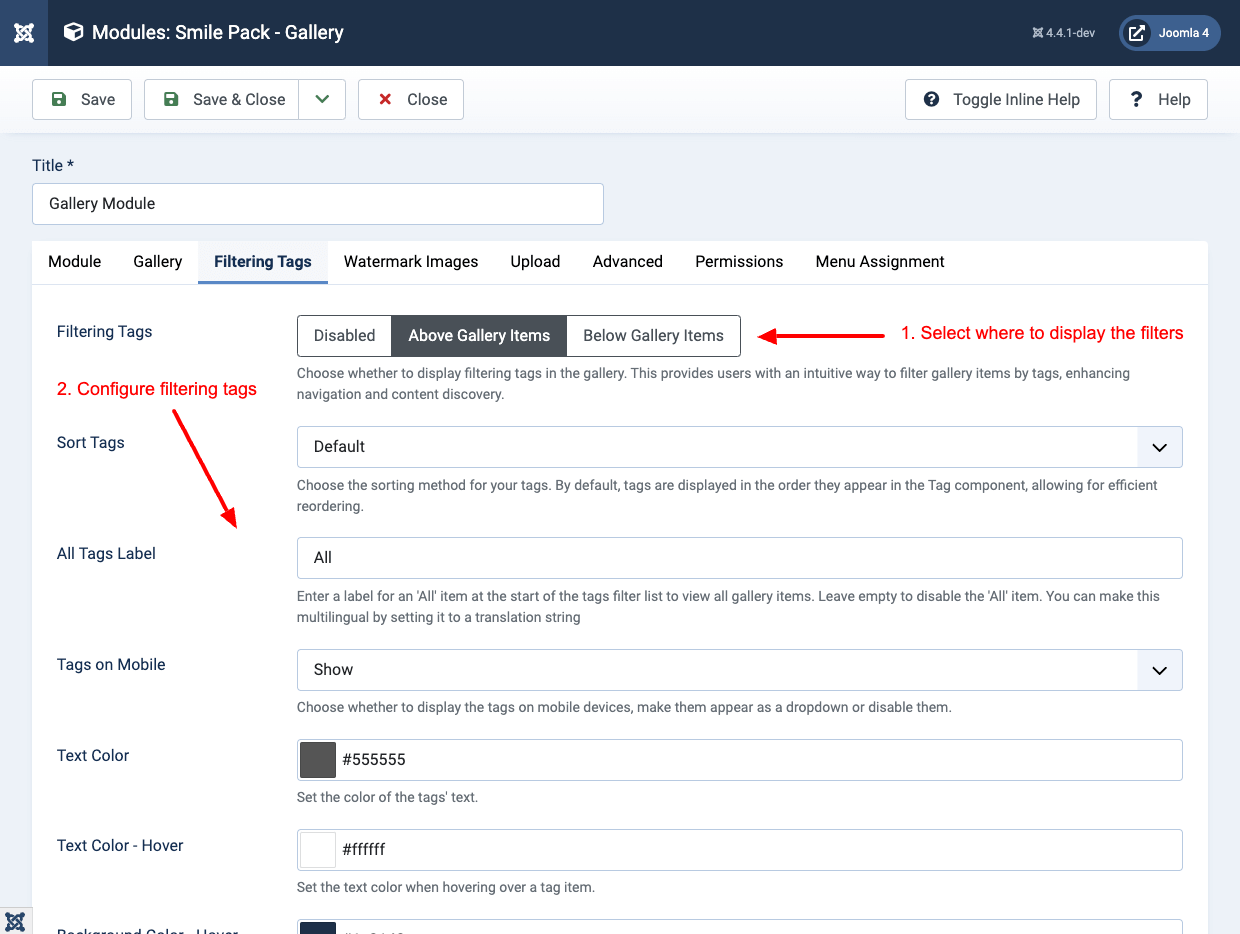Choose Above Gallery Items option
Screen dimensions: 1240x934
479,335
